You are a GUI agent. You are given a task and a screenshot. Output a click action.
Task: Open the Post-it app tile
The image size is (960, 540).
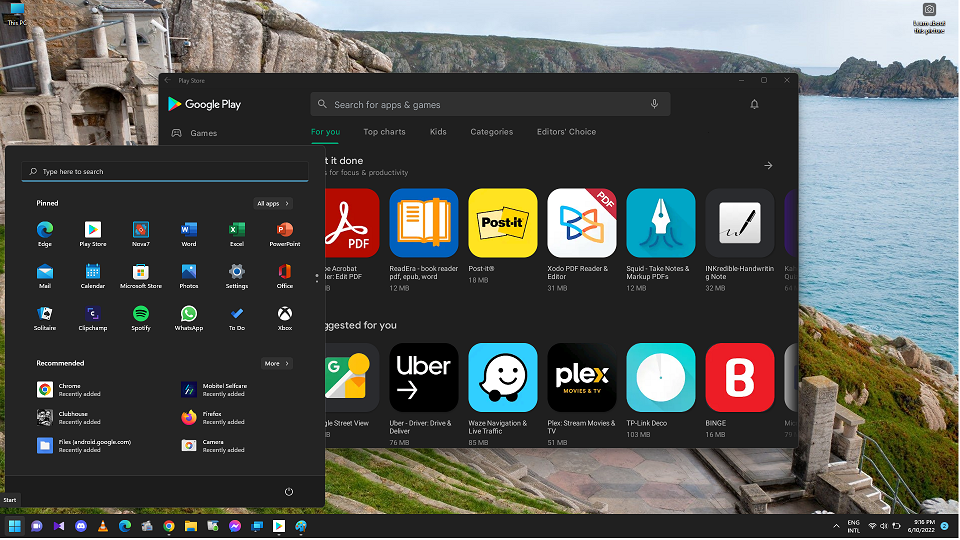(x=503, y=223)
